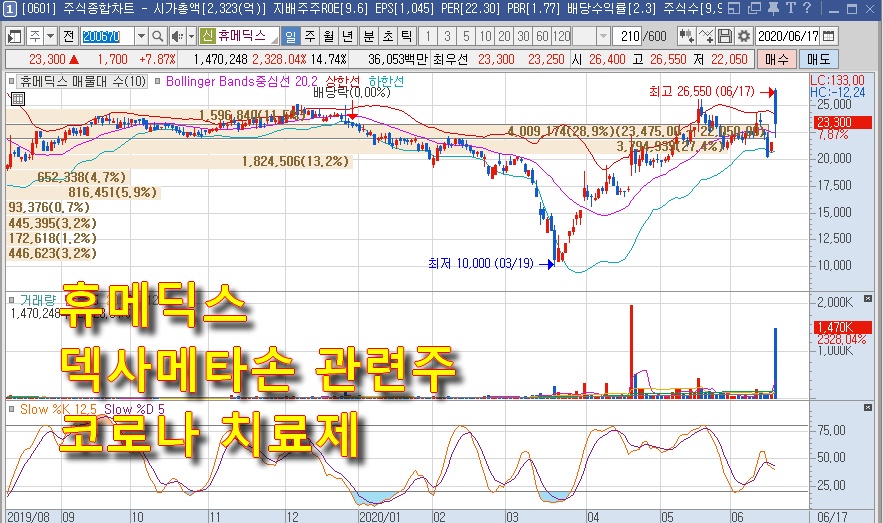Select yearly 년 chart period
The image size is (883, 523).
[x=348, y=37]
